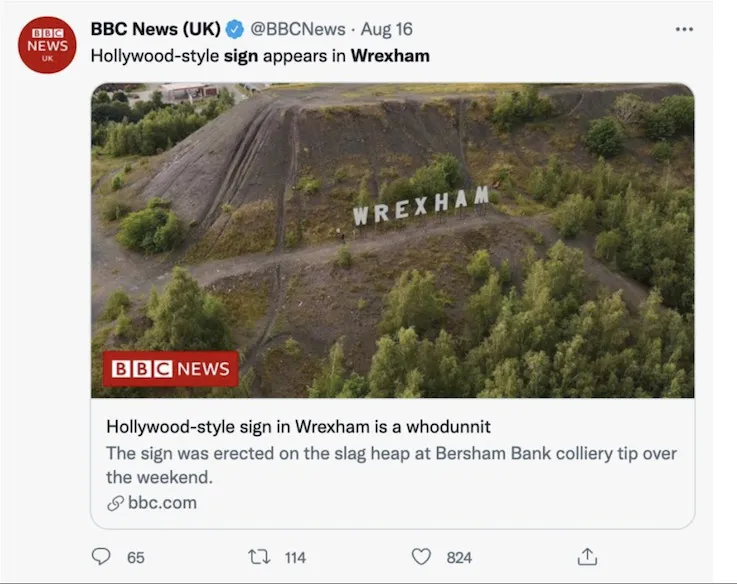Viewport: 737px width, 584px height.
Task: Open the share upload icon
Action: [587, 557]
